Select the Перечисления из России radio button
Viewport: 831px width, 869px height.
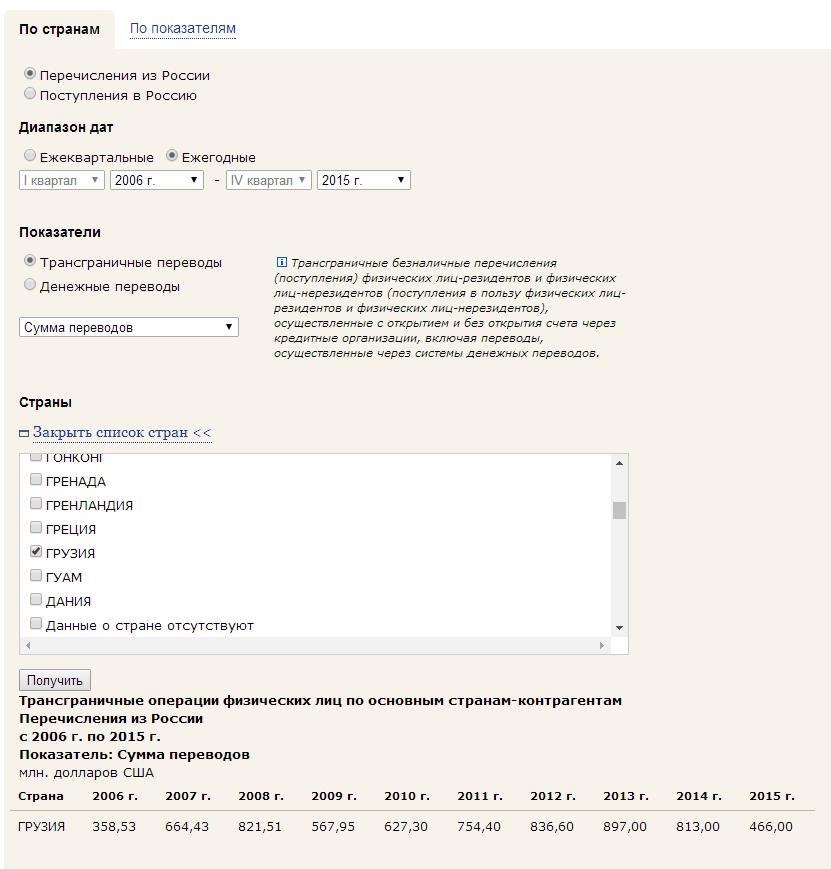point(30,73)
